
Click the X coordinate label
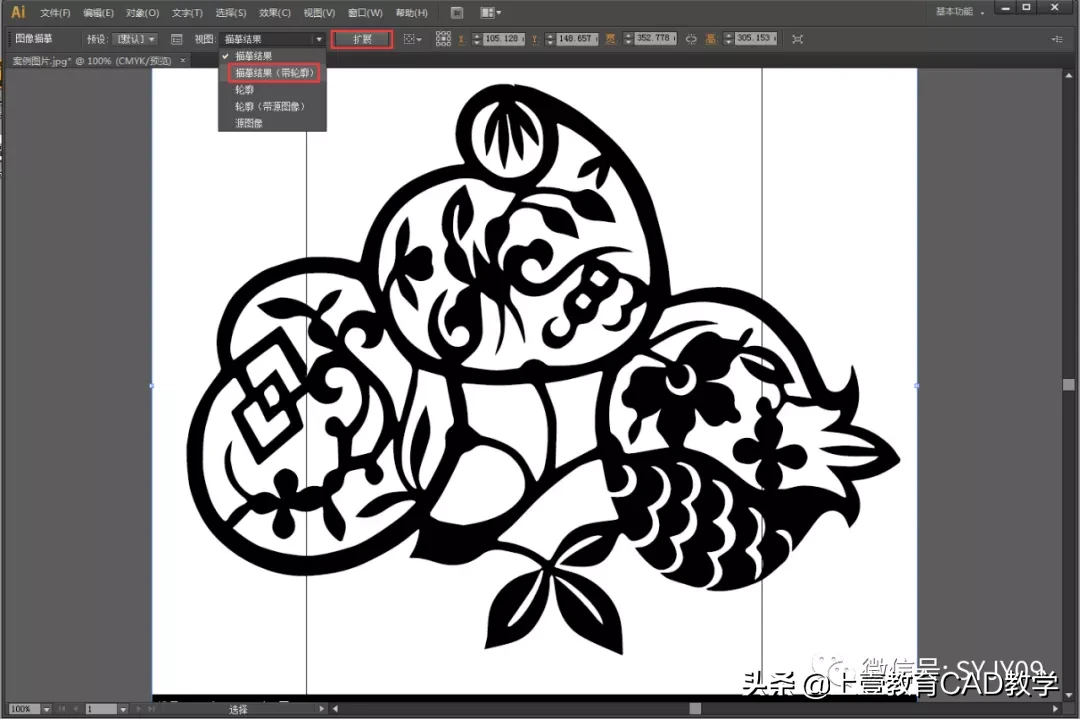pyautogui.click(x=461, y=40)
